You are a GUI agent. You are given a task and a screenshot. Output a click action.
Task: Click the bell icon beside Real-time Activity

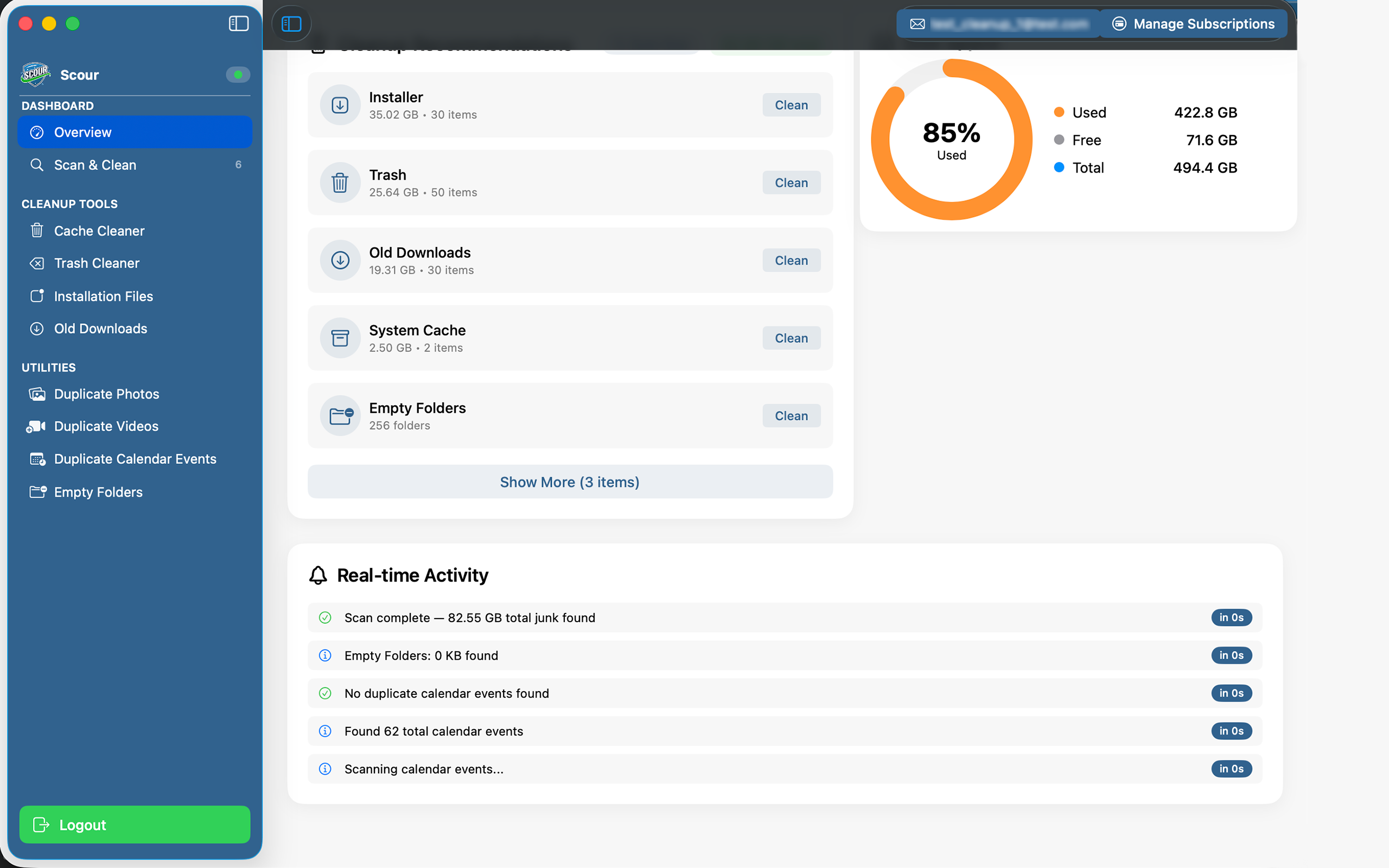(318, 575)
